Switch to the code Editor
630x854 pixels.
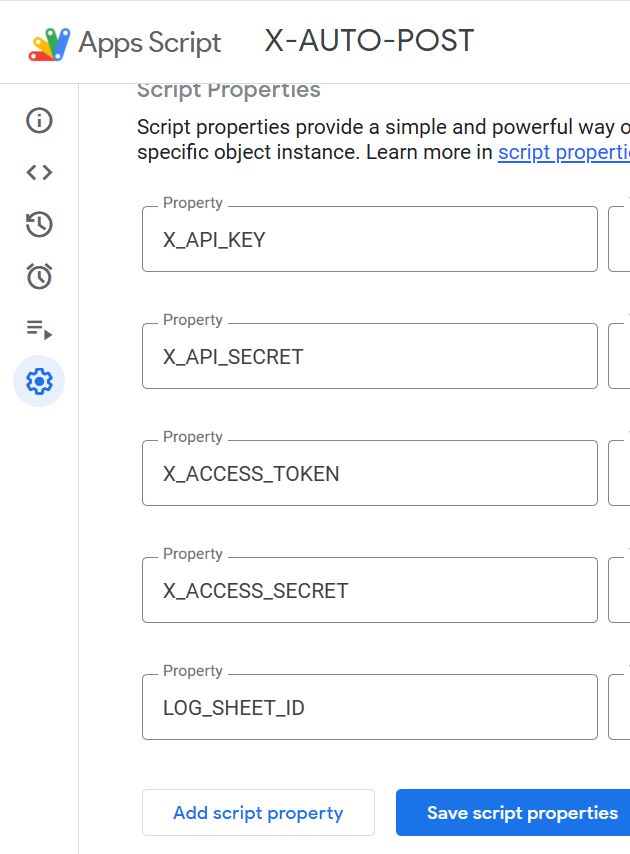coord(37,171)
